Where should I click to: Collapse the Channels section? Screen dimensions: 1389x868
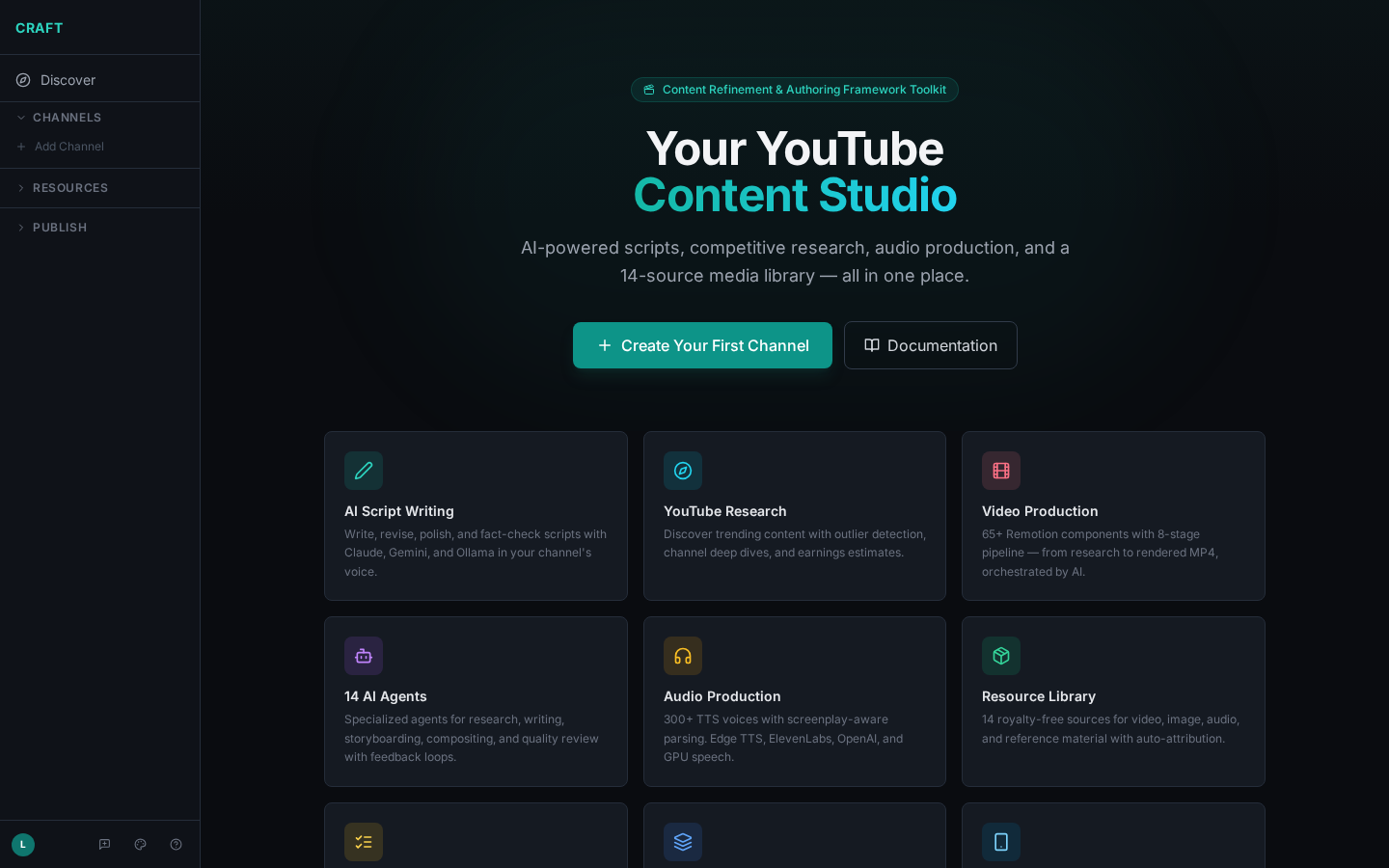[x=66, y=118]
